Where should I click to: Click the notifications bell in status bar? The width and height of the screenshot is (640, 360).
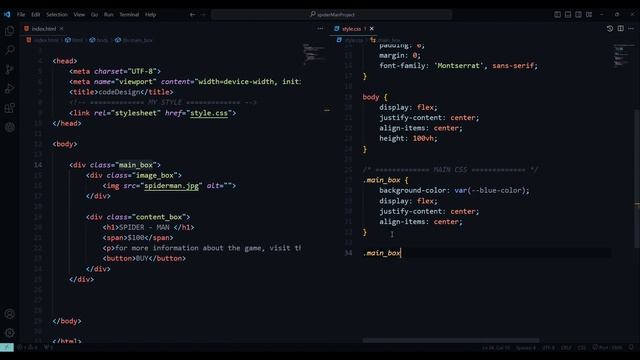click(x=631, y=348)
